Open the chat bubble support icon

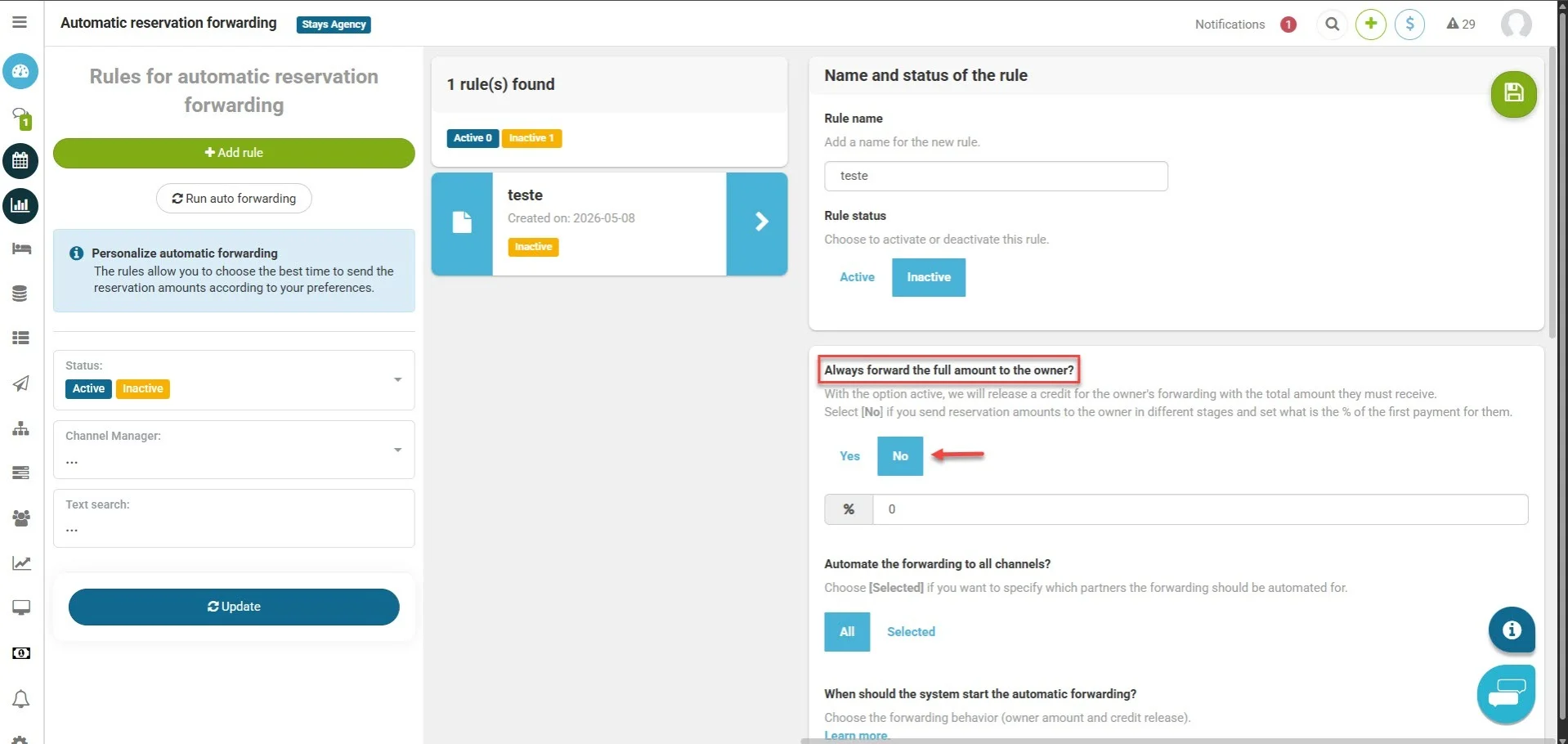pyautogui.click(x=1506, y=696)
